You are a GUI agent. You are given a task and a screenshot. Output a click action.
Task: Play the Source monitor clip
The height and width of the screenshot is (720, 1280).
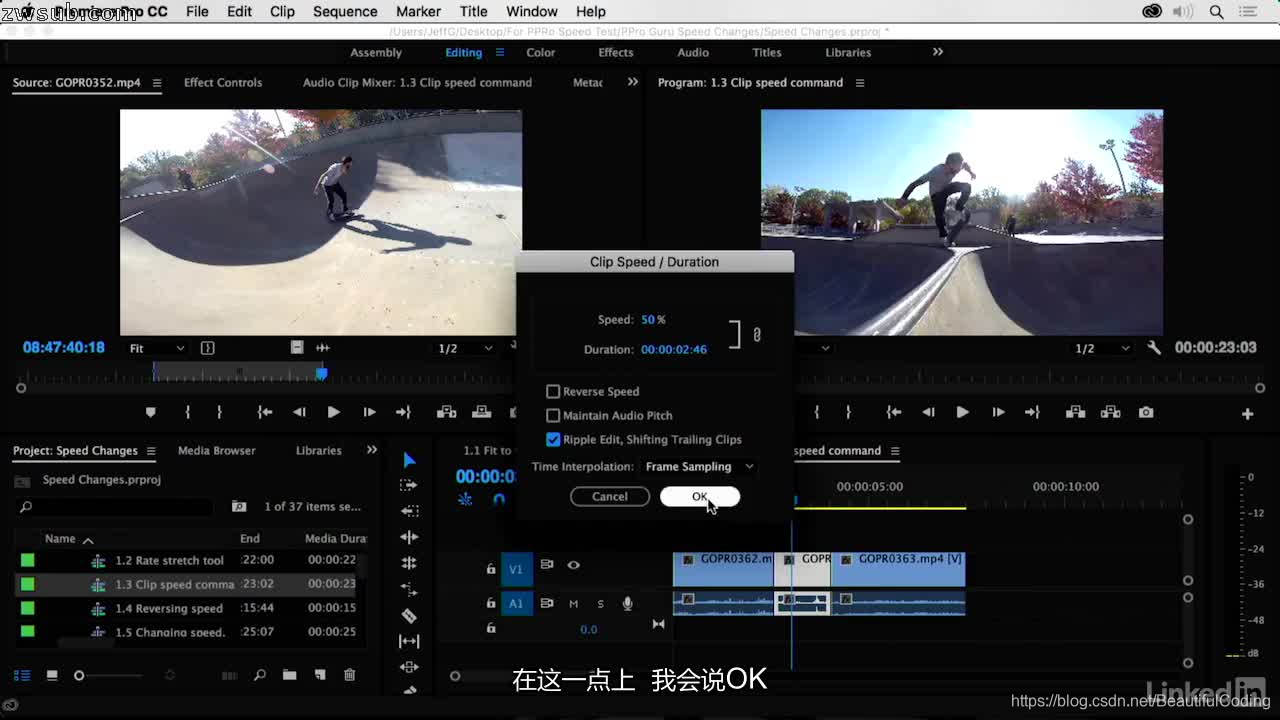tap(333, 412)
